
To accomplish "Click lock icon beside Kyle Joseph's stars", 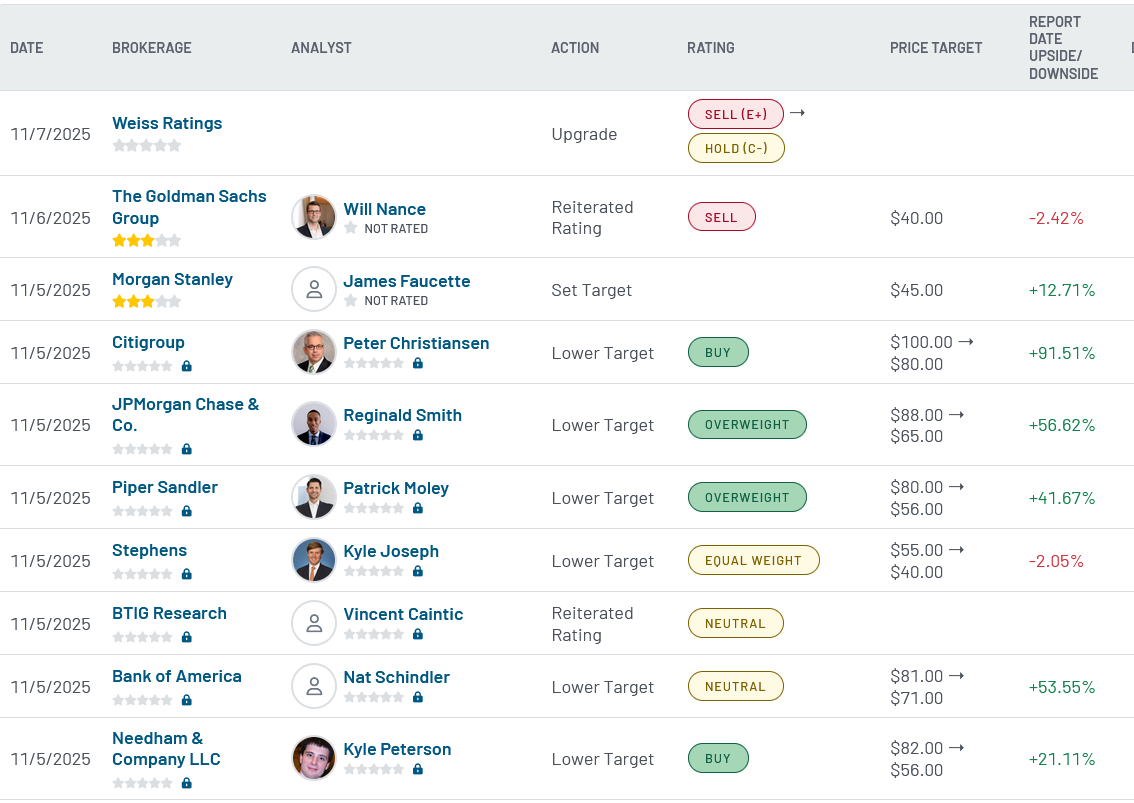I will (x=418, y=572).
